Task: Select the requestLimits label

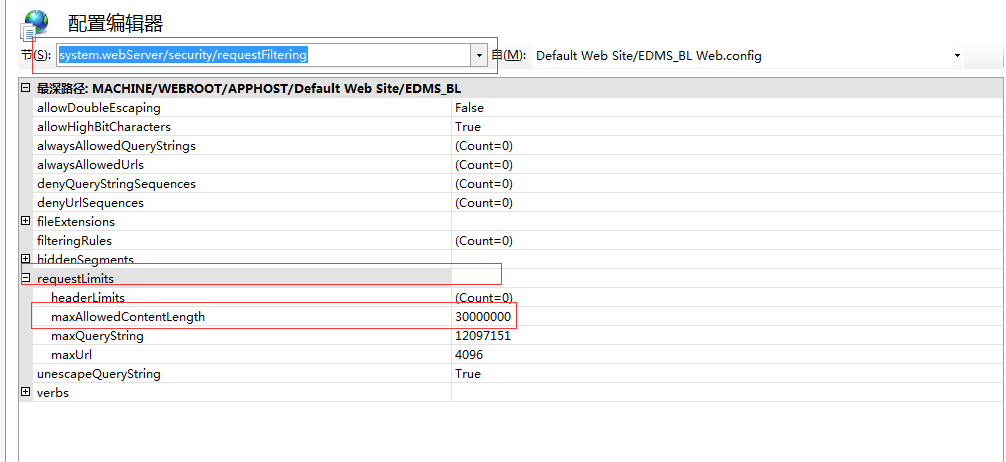Action: 75,278
